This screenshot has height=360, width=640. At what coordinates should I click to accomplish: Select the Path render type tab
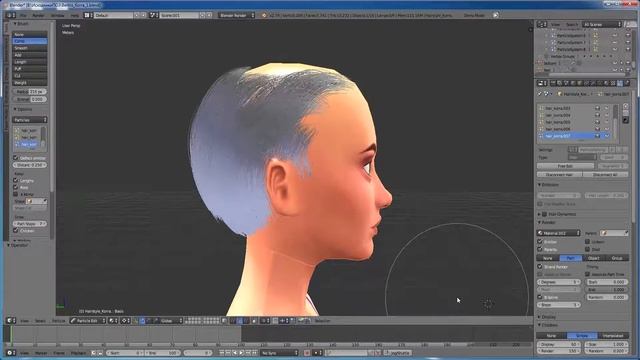pyautogui.click(x=571, y=258)
